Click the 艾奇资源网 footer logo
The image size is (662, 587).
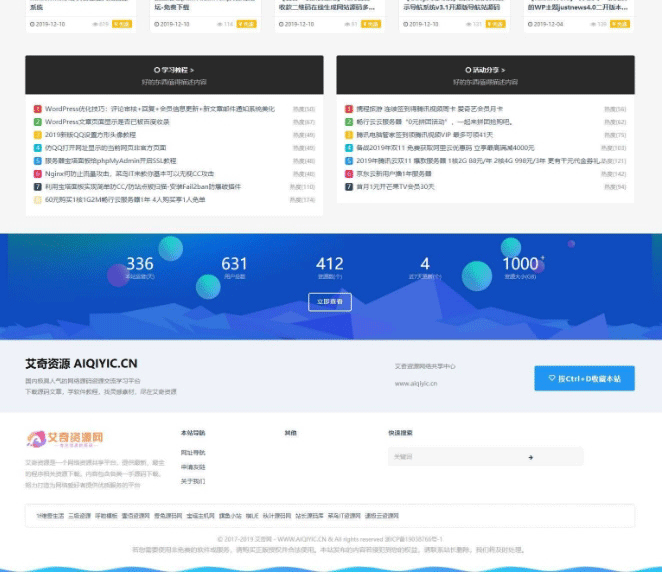(65, 439)
